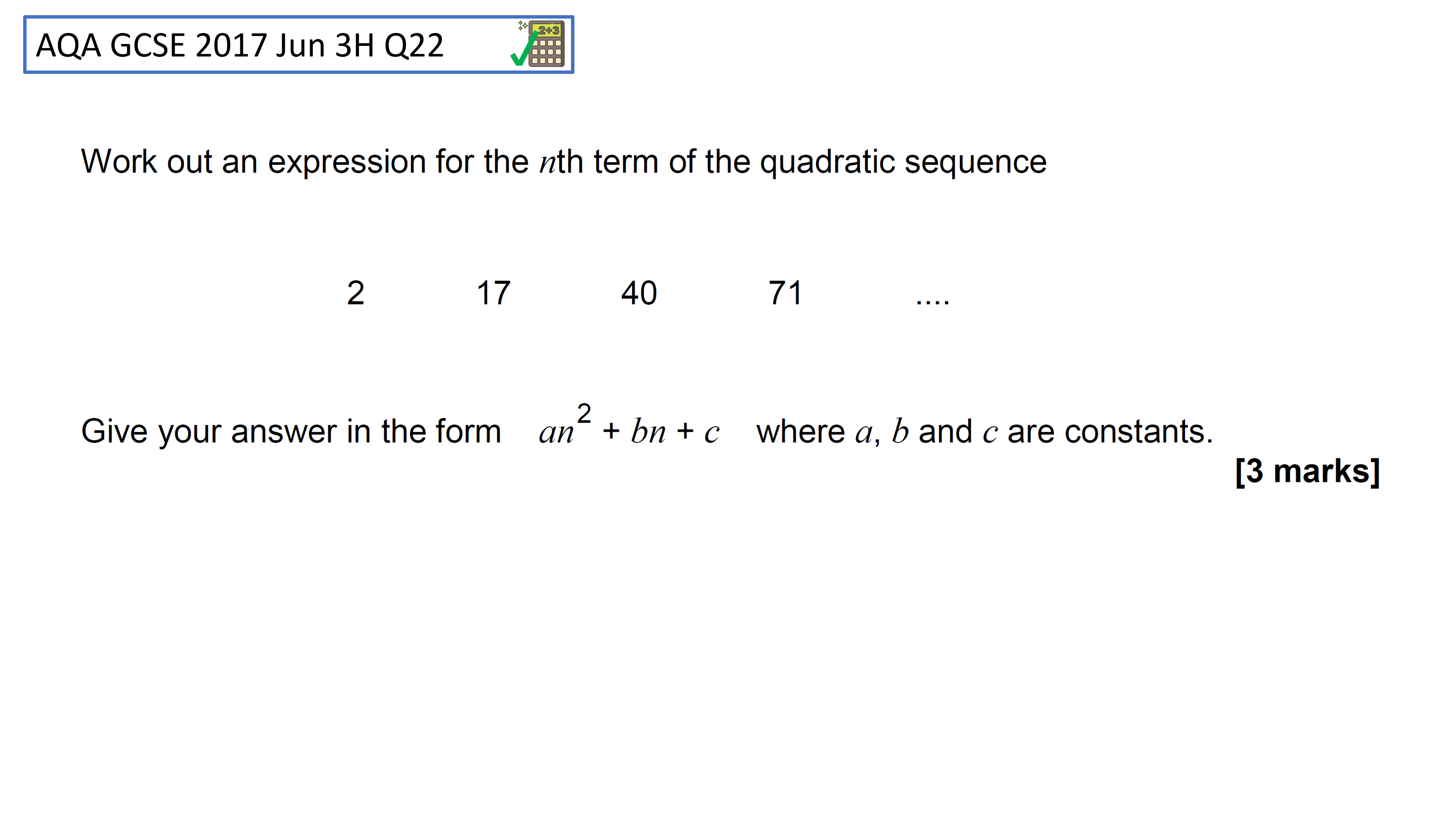
Task: Select the sequence term 40
Action: coord(639,293)
